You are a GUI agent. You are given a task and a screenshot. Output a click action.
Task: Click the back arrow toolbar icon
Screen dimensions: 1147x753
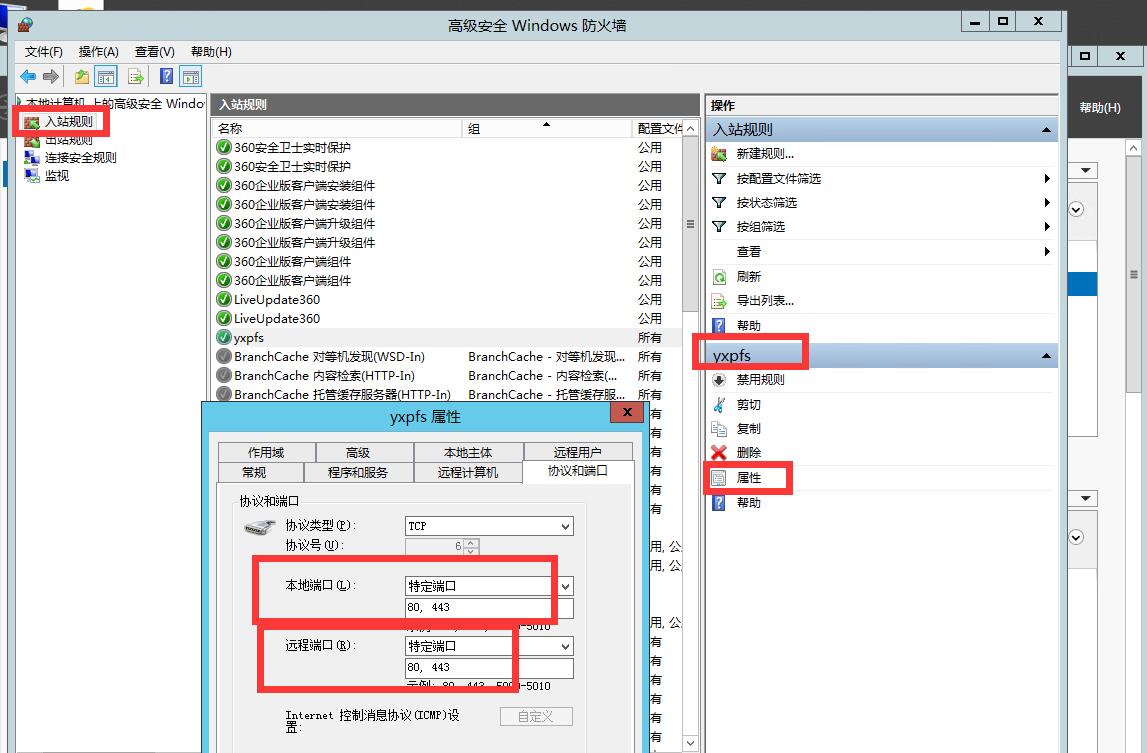(x=28, y=76)
